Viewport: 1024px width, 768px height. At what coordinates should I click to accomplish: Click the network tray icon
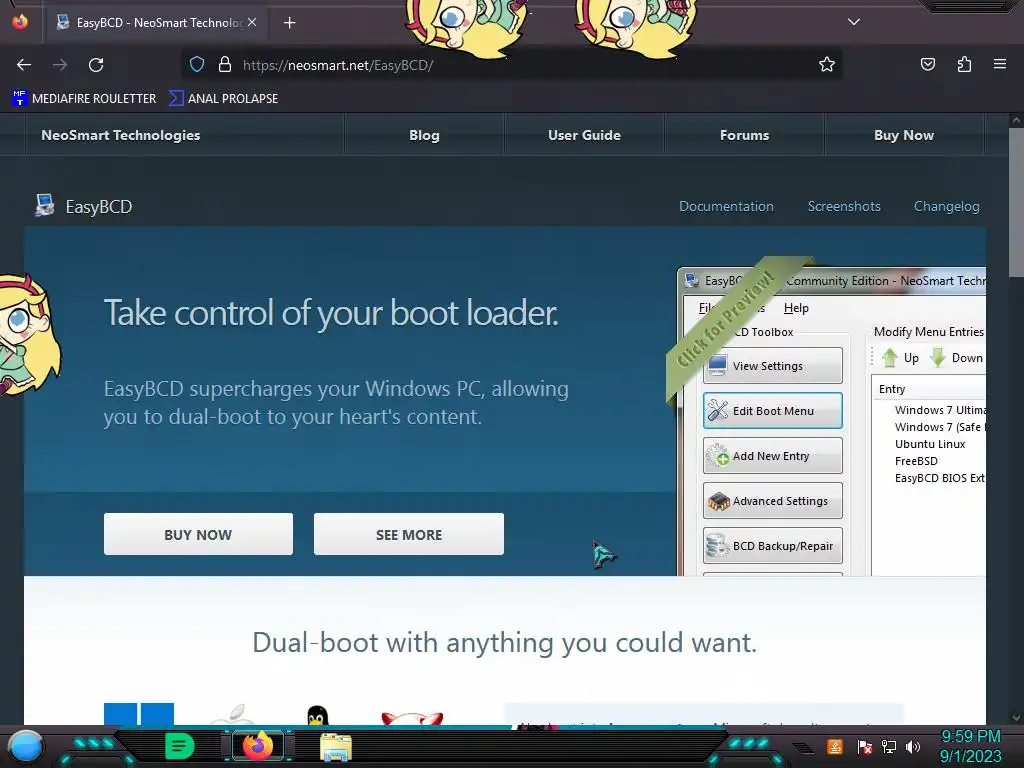tap(889, 746)
